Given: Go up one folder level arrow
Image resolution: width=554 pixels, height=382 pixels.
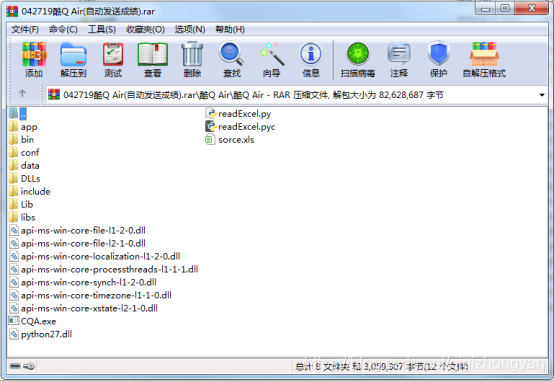Looking at the screenshot, I should 22,93.
